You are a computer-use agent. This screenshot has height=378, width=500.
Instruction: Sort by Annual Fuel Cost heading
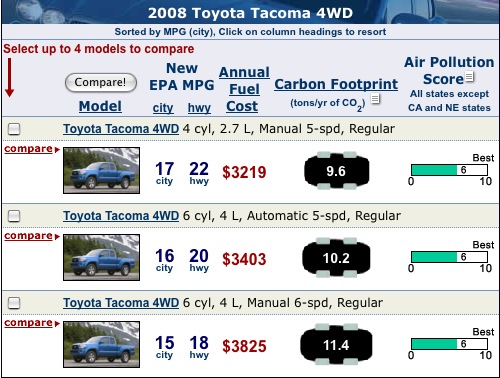(x=244, y=89)
